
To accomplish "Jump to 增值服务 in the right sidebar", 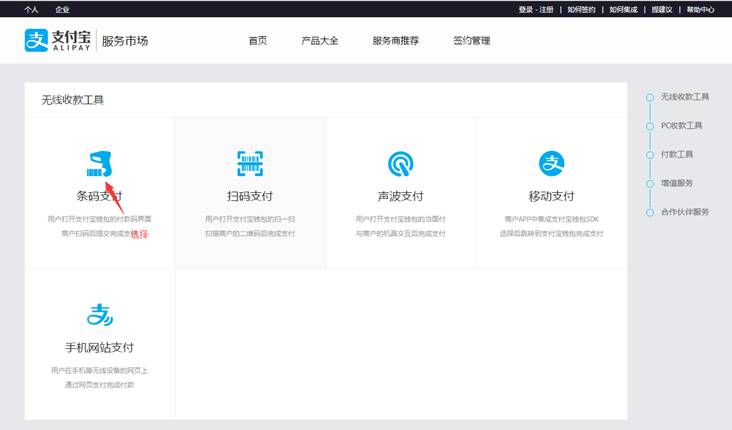I will pyautogui.click(x=677, y=183).
